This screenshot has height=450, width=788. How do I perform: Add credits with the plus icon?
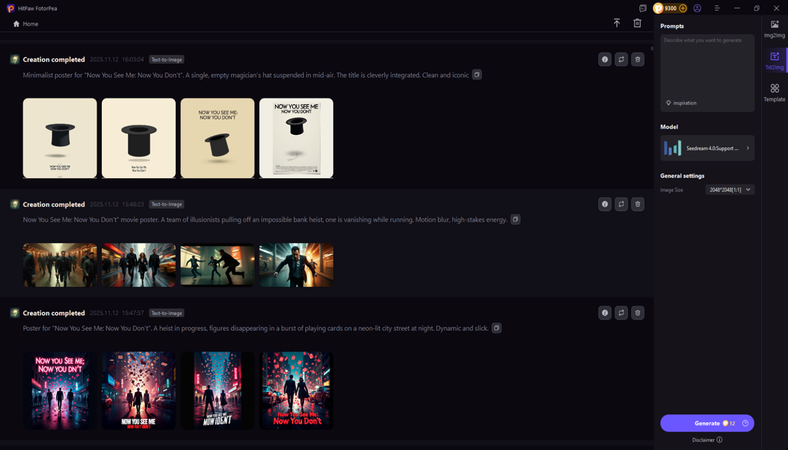tap(682, 8)
